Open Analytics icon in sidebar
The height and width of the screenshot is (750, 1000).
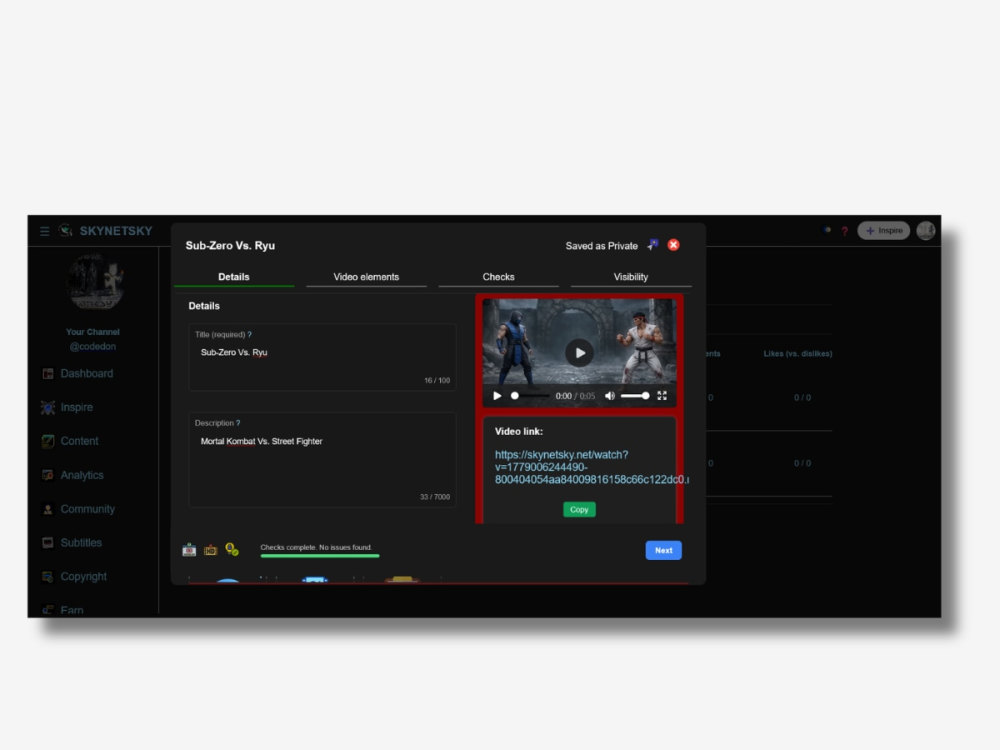pos(48,475)
